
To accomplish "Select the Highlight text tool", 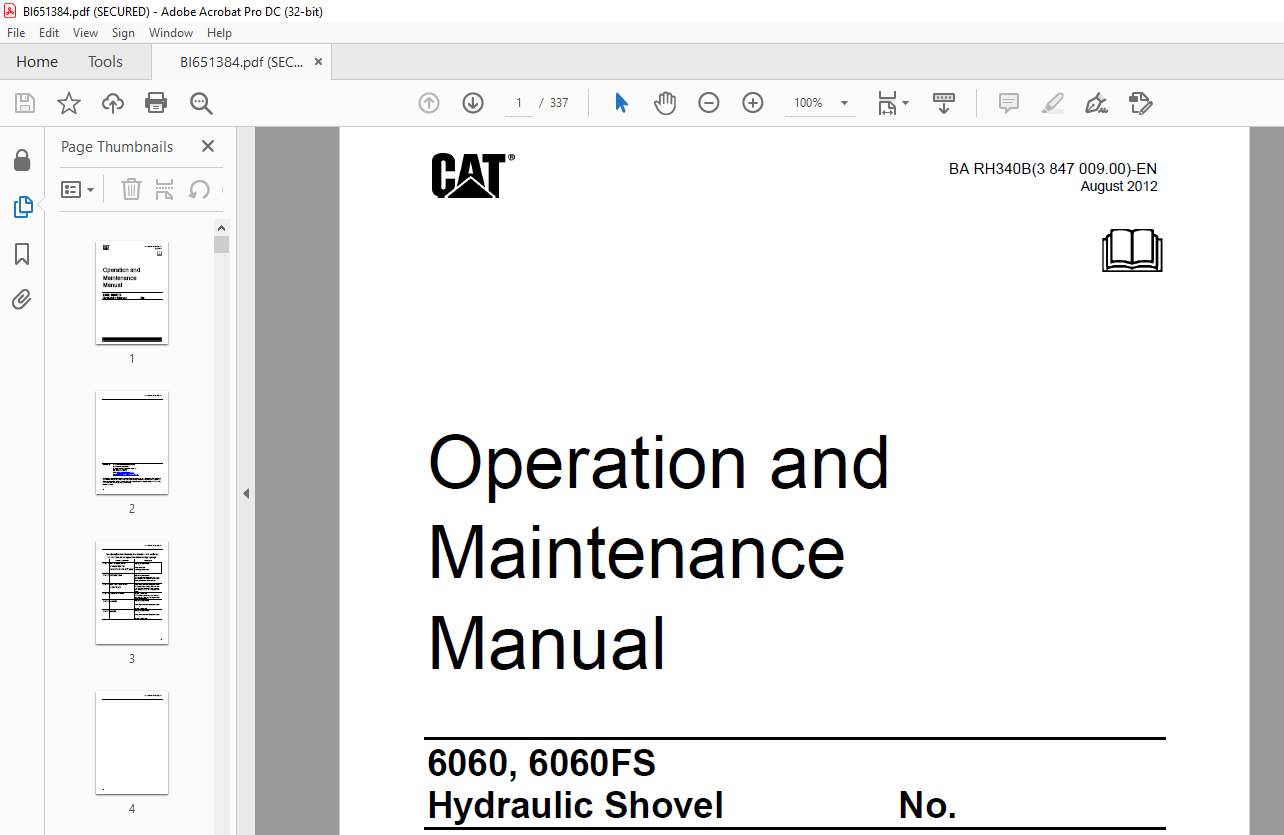I will pyautogui.click(x=1052, y=103).
